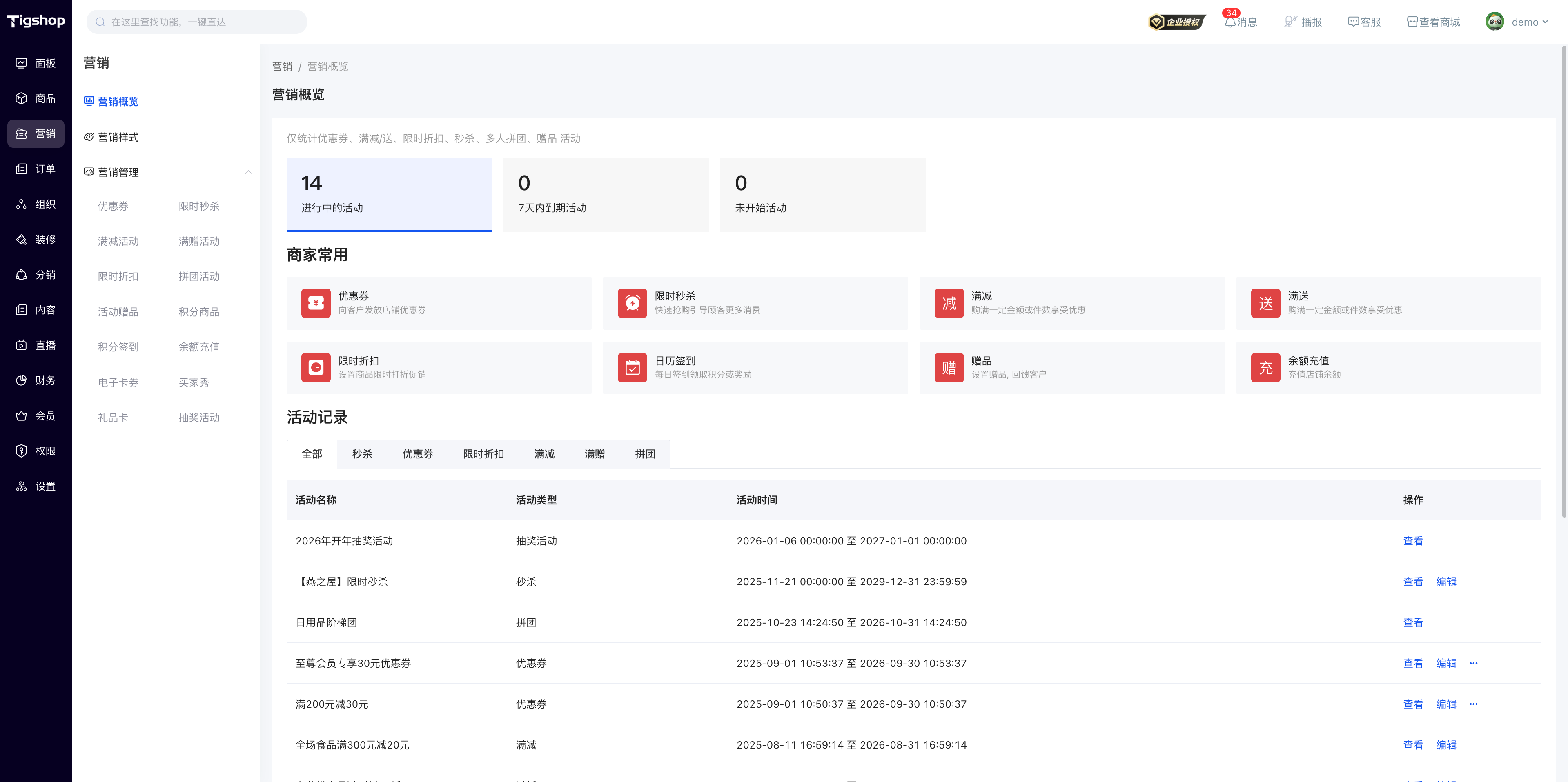
Task: Switch to the 优惠券 records tab
Action: pyautogui.click(x=418, y=454)
